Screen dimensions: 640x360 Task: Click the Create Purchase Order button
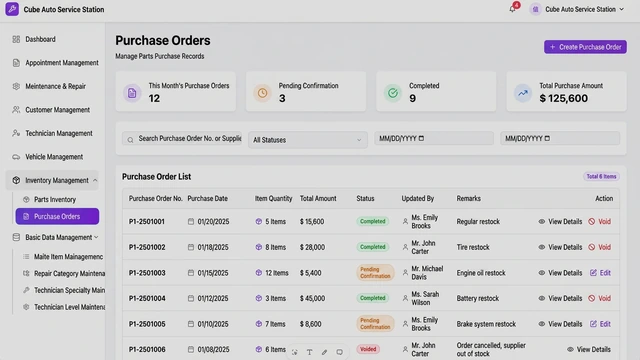pyautogui.click(x=585, y=47)
